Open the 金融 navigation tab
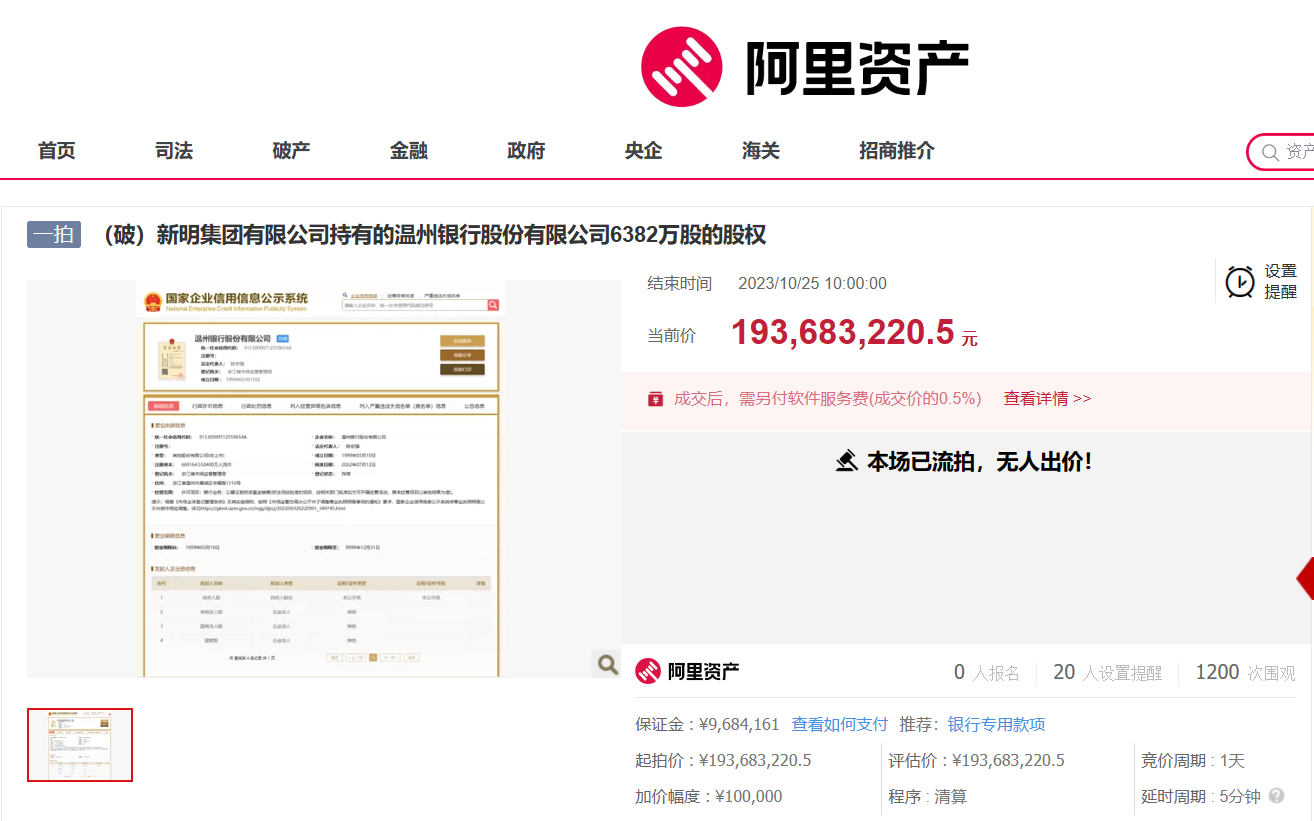This screenshot has width=1314, height=821. click(409, 151)
